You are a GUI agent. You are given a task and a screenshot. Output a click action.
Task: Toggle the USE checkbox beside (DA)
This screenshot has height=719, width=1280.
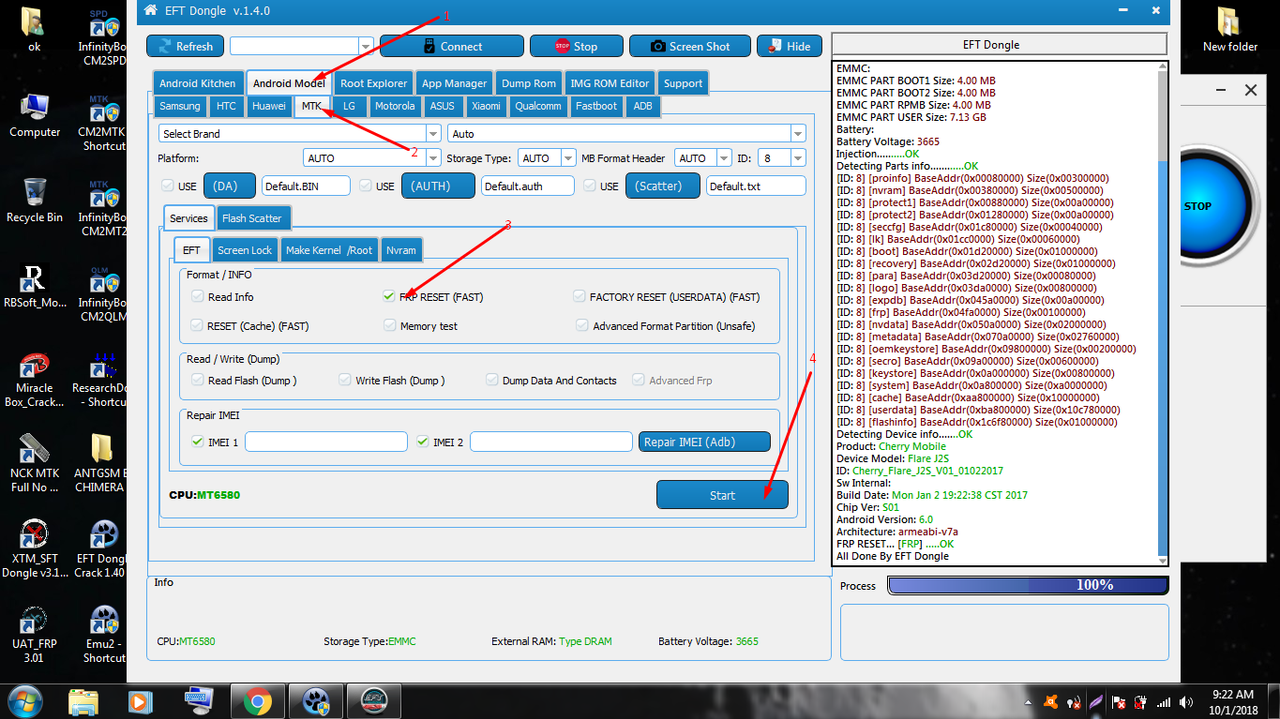coord(168,186)
